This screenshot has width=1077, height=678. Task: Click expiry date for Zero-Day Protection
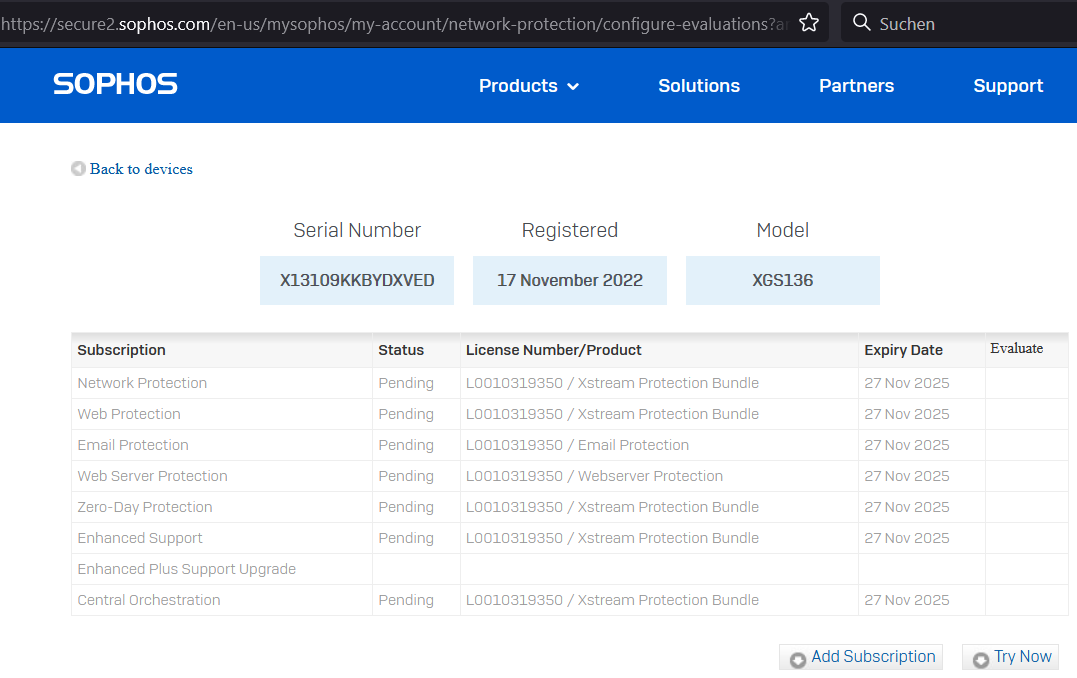tap(907, 507)
